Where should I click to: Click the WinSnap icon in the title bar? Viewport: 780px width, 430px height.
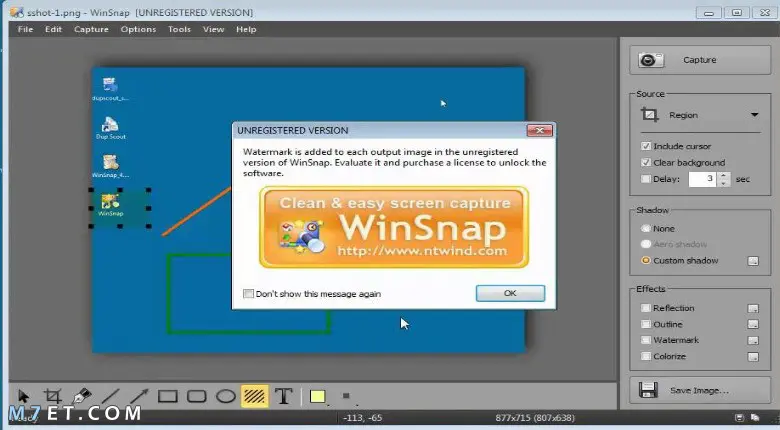click(x=17, y=12)
